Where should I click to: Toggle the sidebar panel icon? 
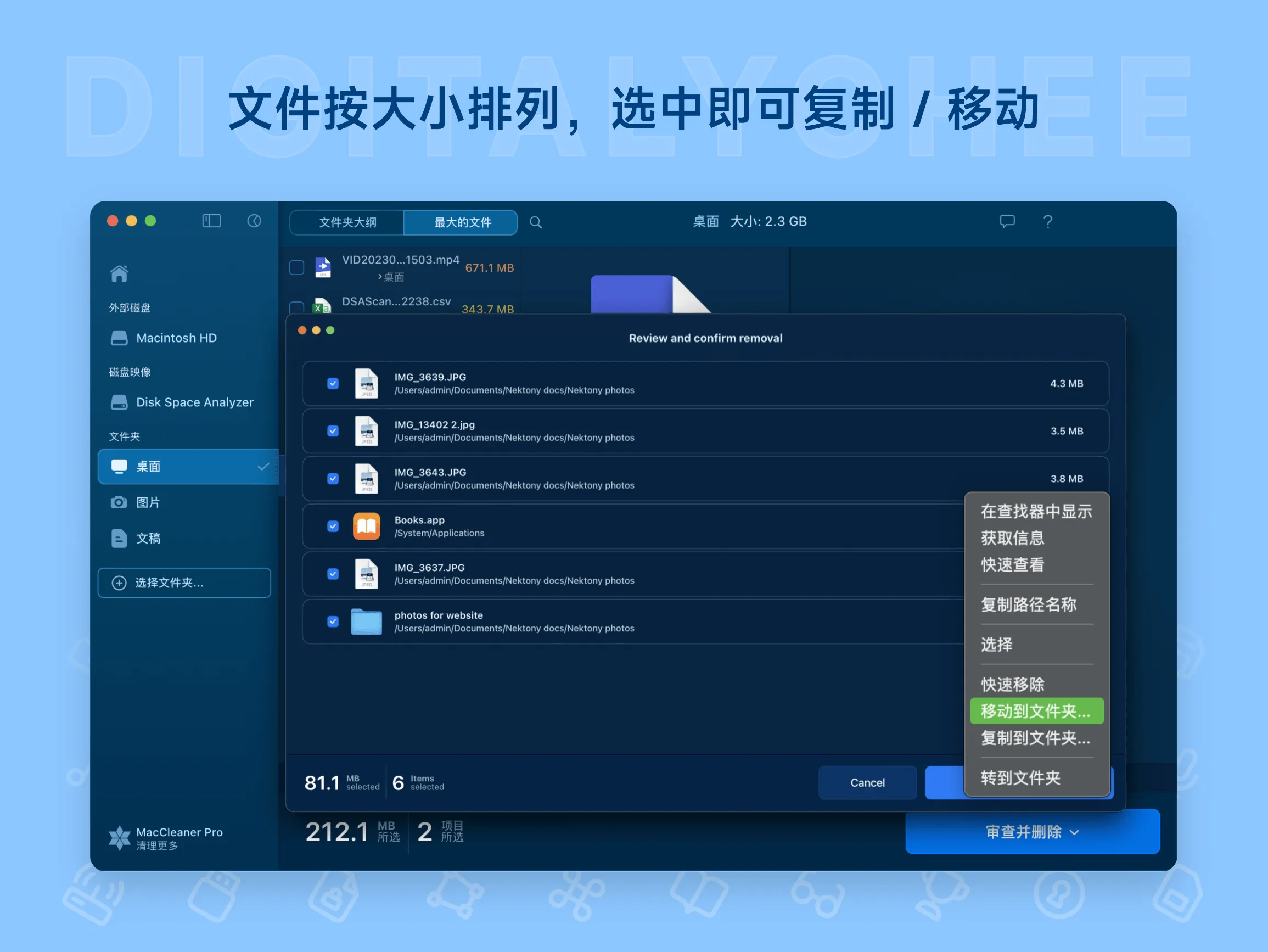pyautogui.click(x=211, y=221)
